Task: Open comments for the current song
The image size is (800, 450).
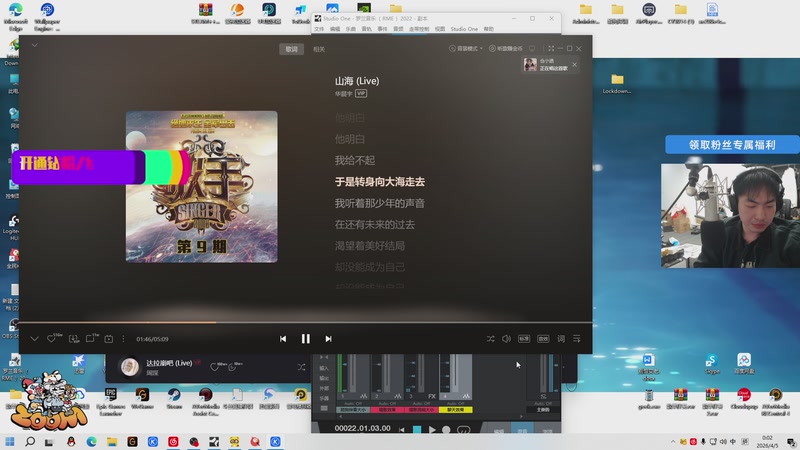Action: [90, 338]
